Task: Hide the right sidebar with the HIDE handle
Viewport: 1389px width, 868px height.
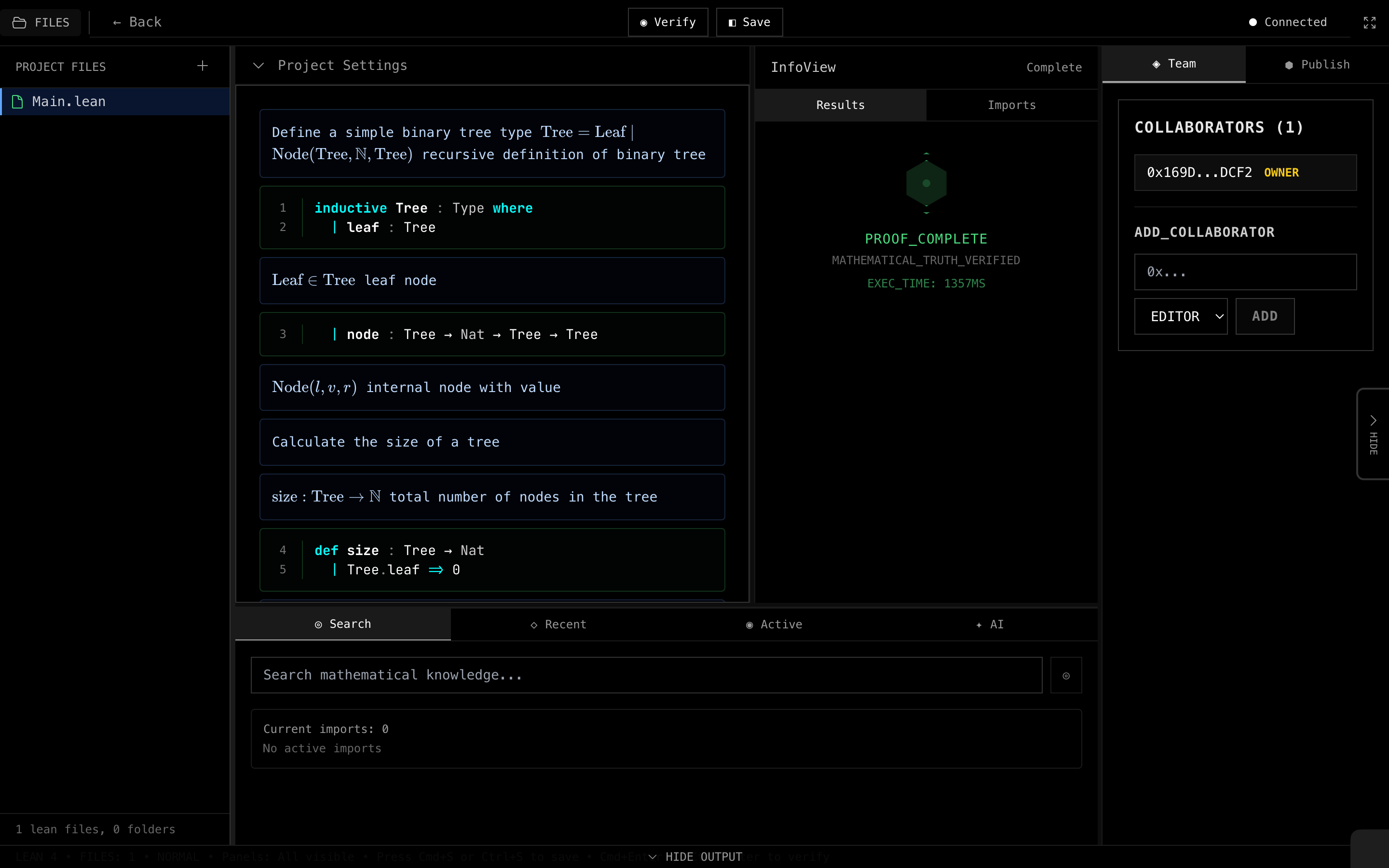Action: (1373, 434)
